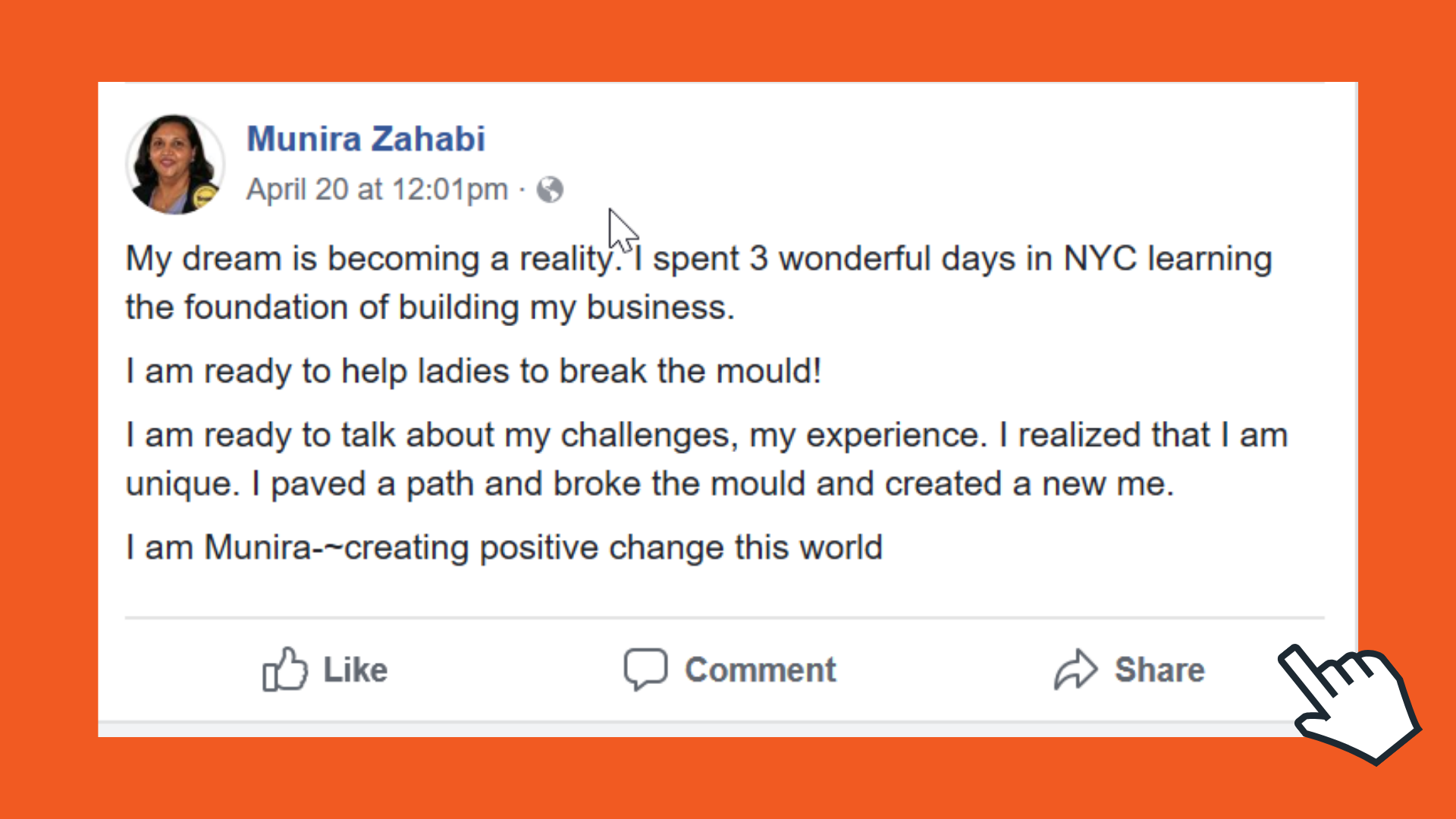The width and height of the screenshot is (1456, 819).
Task: Click the Like thumbs-up icon
Action: (x=284, y=670)
